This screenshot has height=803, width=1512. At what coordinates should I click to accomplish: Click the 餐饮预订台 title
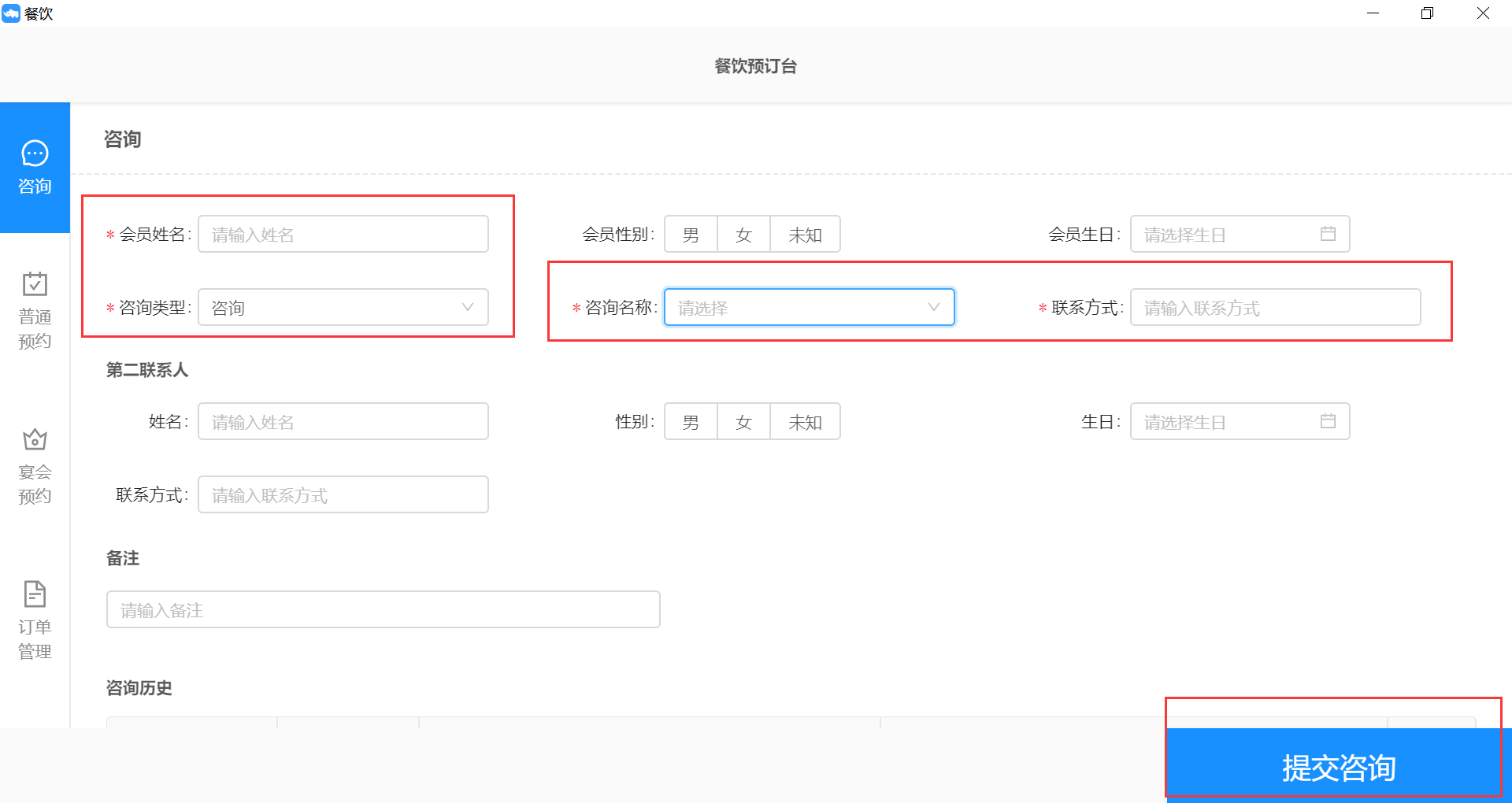(x=756, y=66)
